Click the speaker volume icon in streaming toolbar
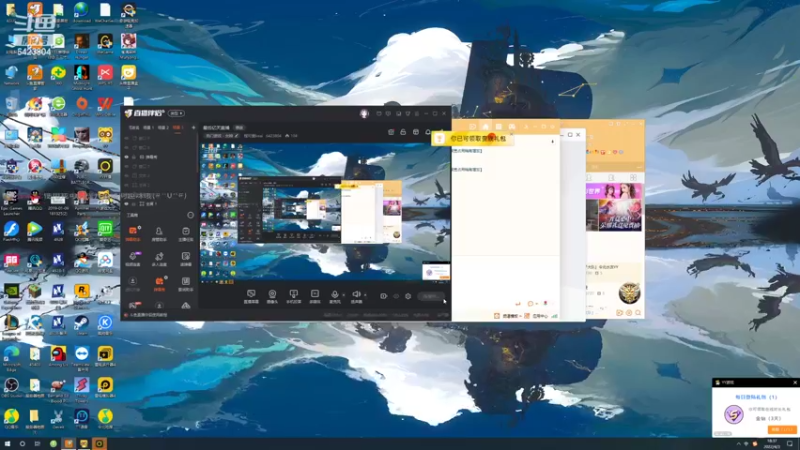 tap(356, 296)
